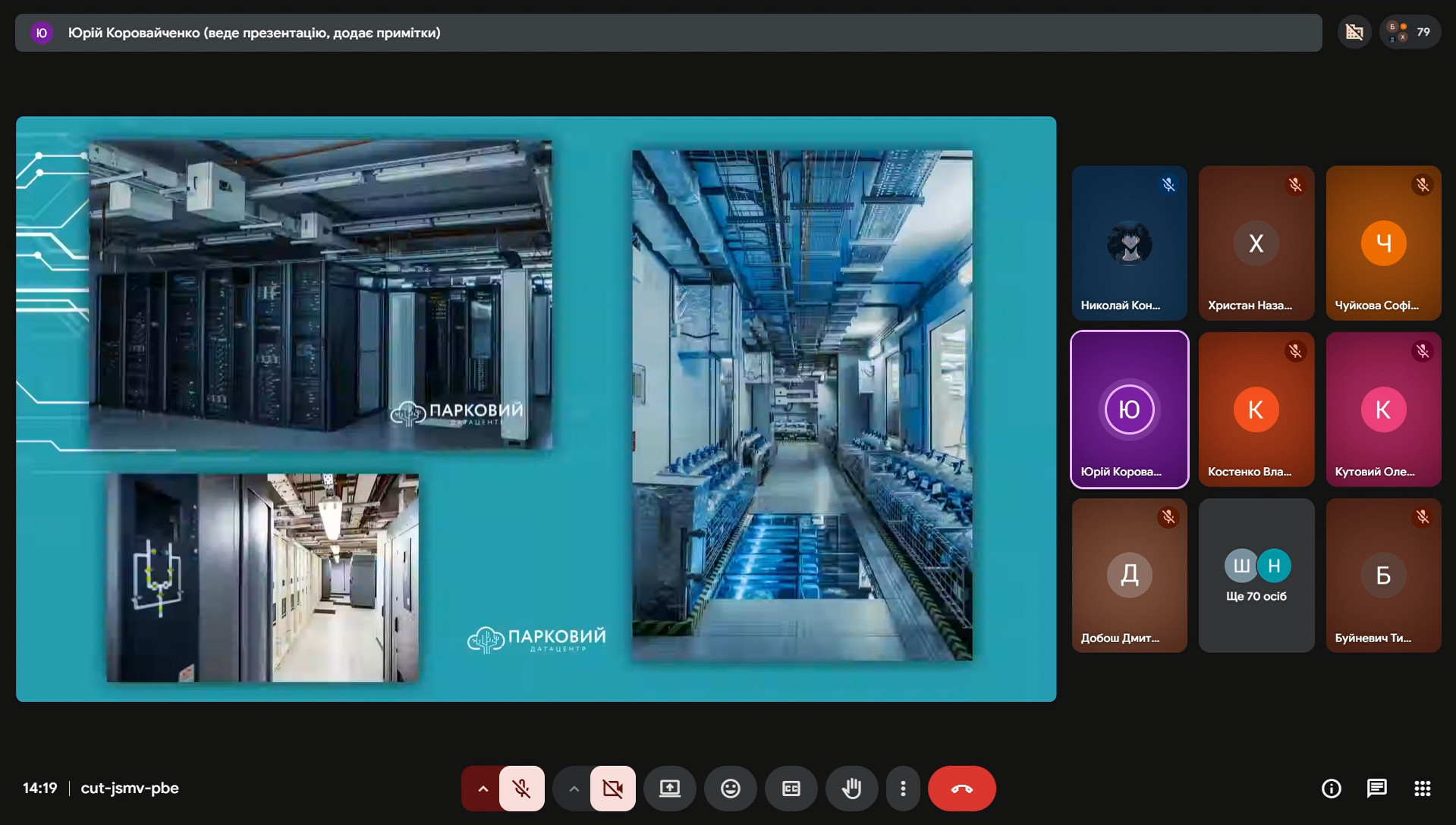Raise hand using the hand icon
Image resolution: width=1456 pixels, height=825 pixels.
coord(851,789)
